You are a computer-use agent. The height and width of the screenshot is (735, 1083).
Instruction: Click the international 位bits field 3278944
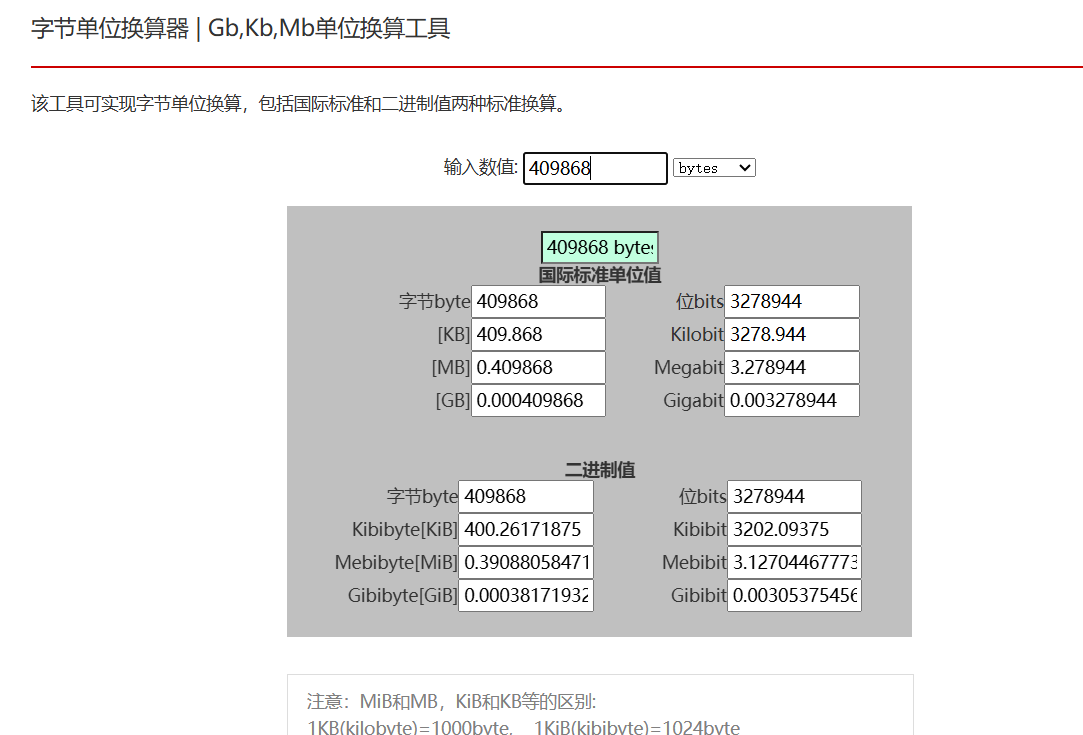pyautogui.click(x=792, y=302)
